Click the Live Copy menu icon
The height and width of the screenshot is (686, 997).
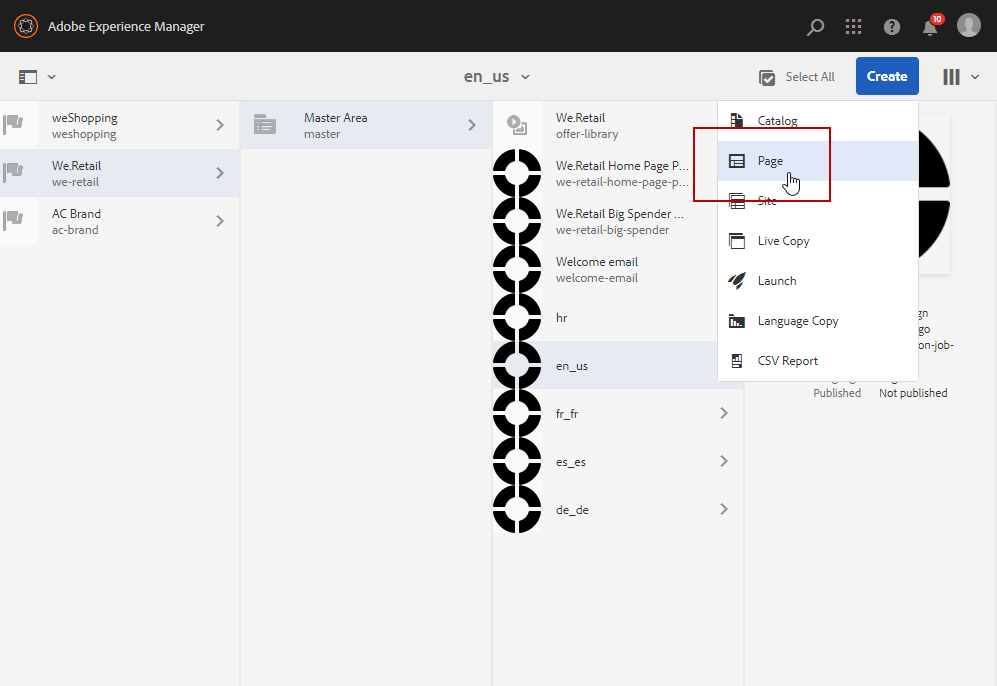737,241
